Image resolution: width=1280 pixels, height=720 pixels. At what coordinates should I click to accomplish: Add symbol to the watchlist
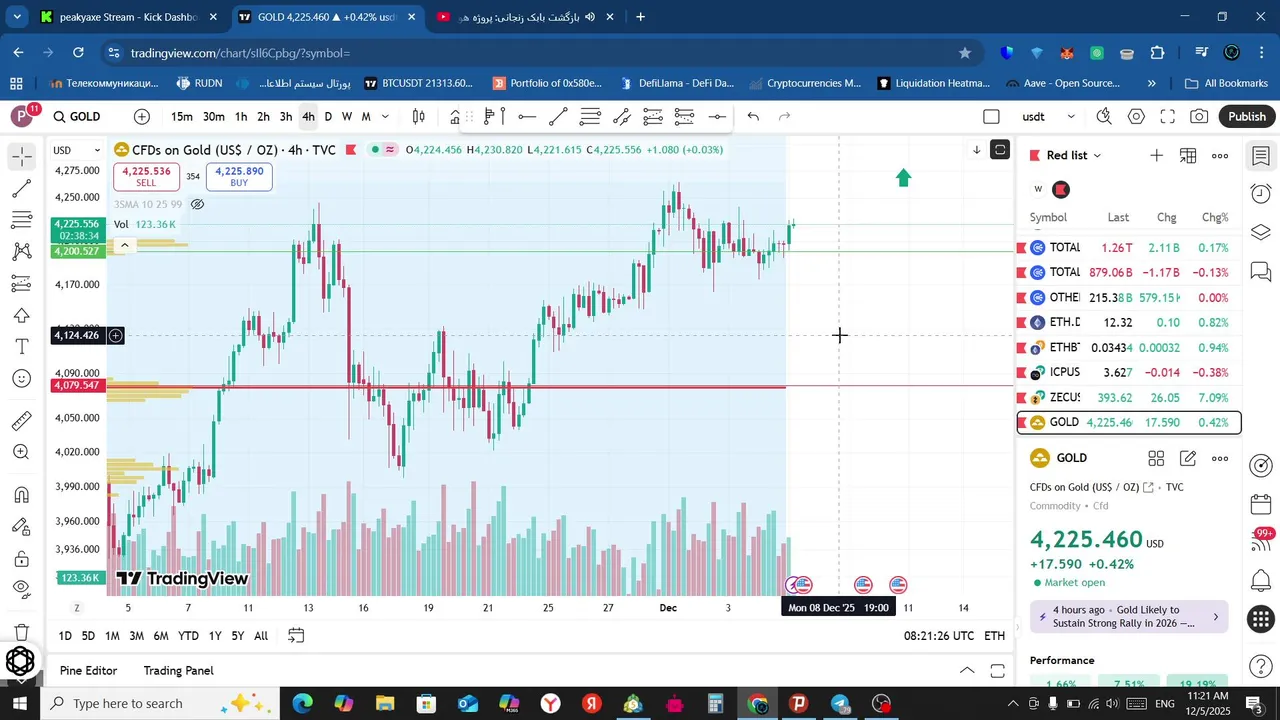pos(1156,155)
